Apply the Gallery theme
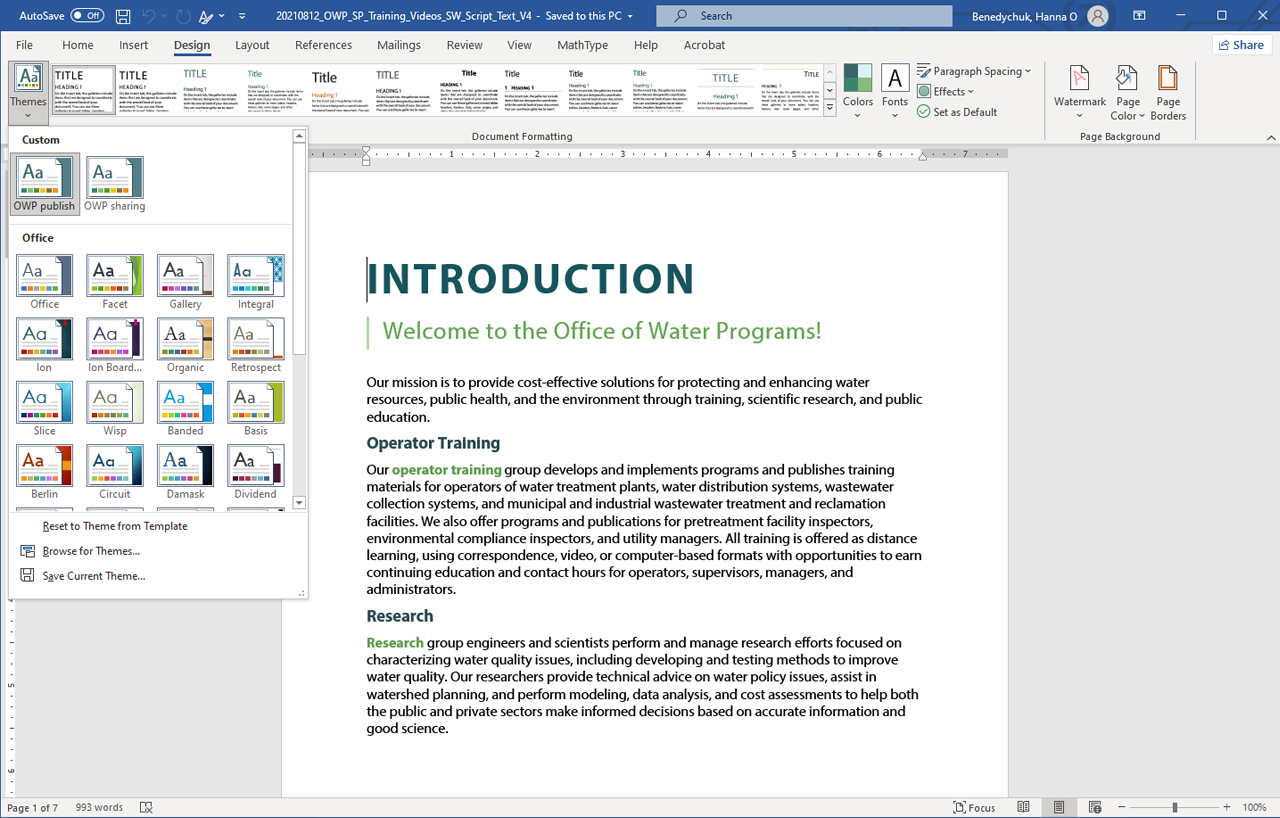This screenshot has height=818, width=1280. 185,282
